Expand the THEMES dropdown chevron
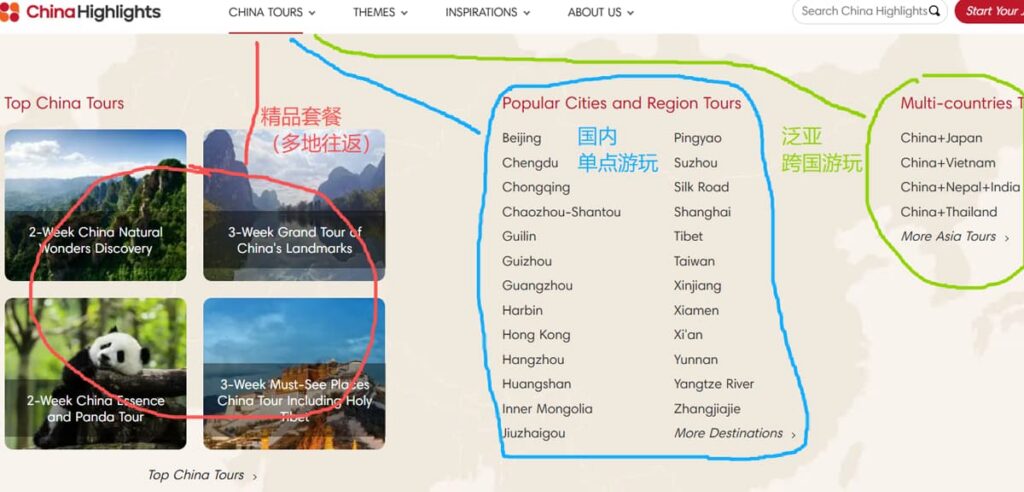The height and width of the screenshot is (492, 1024). click(x=404, y=13)
